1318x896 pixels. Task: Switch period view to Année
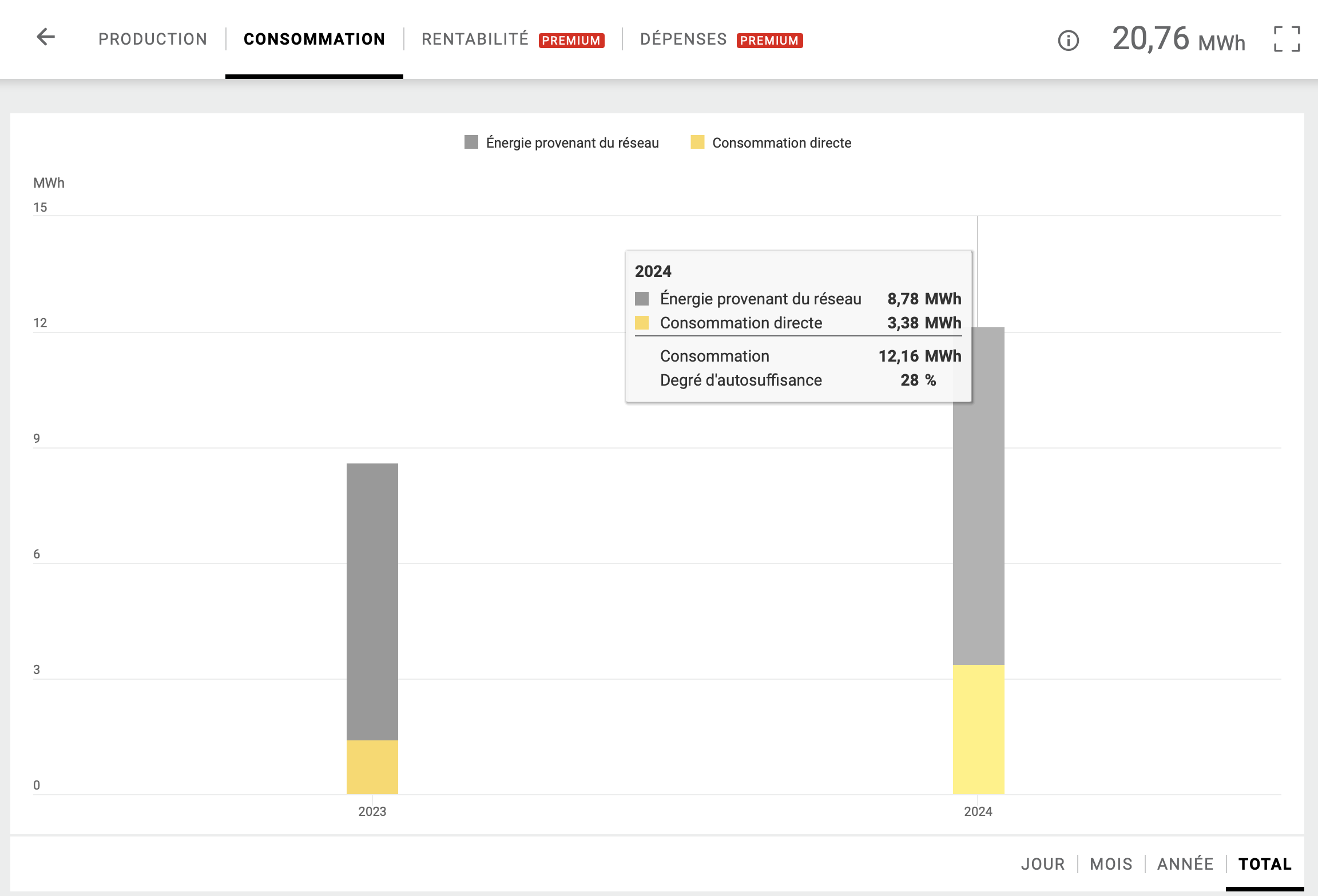coord(1185,864)
